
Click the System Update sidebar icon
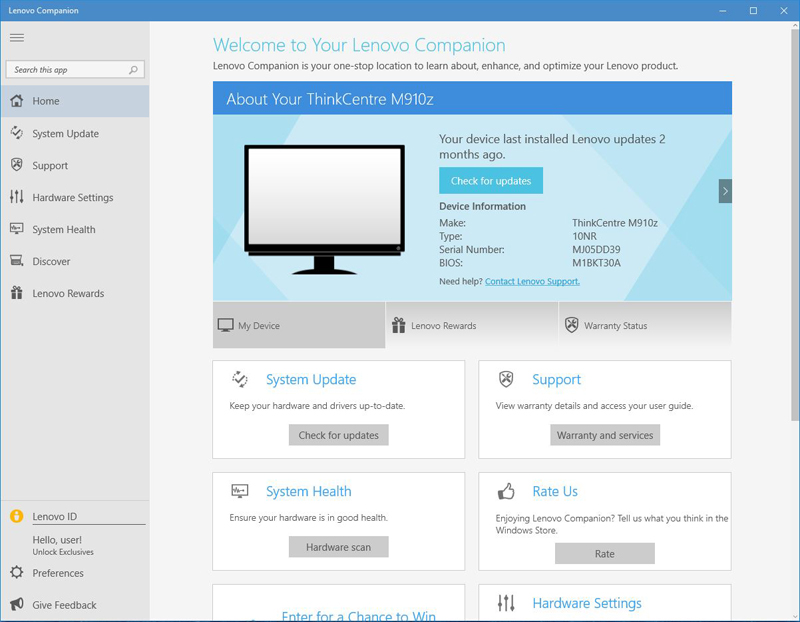pos(17,133)
